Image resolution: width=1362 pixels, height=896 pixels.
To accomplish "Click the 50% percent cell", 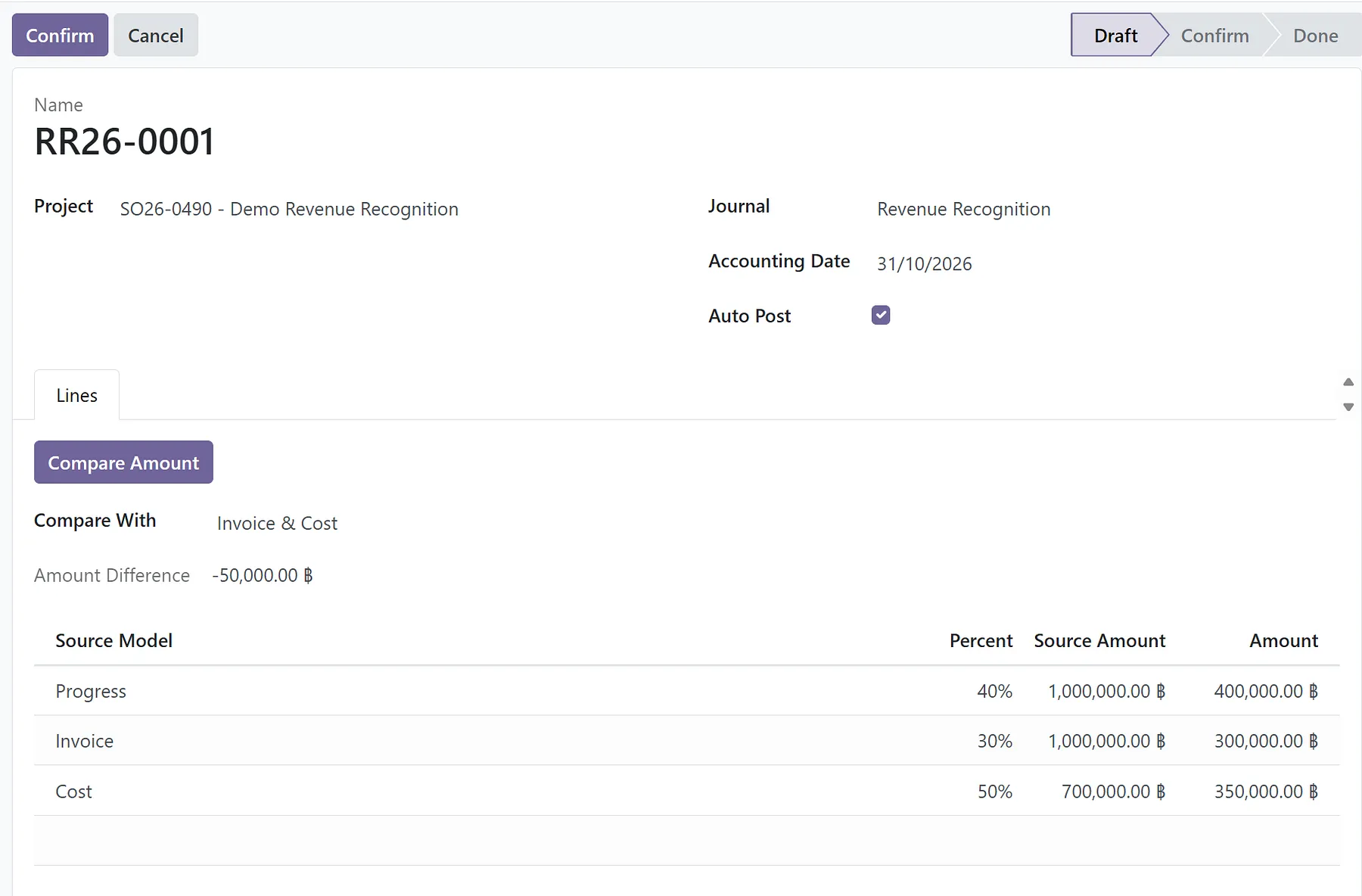I will [x=994, y=791].
